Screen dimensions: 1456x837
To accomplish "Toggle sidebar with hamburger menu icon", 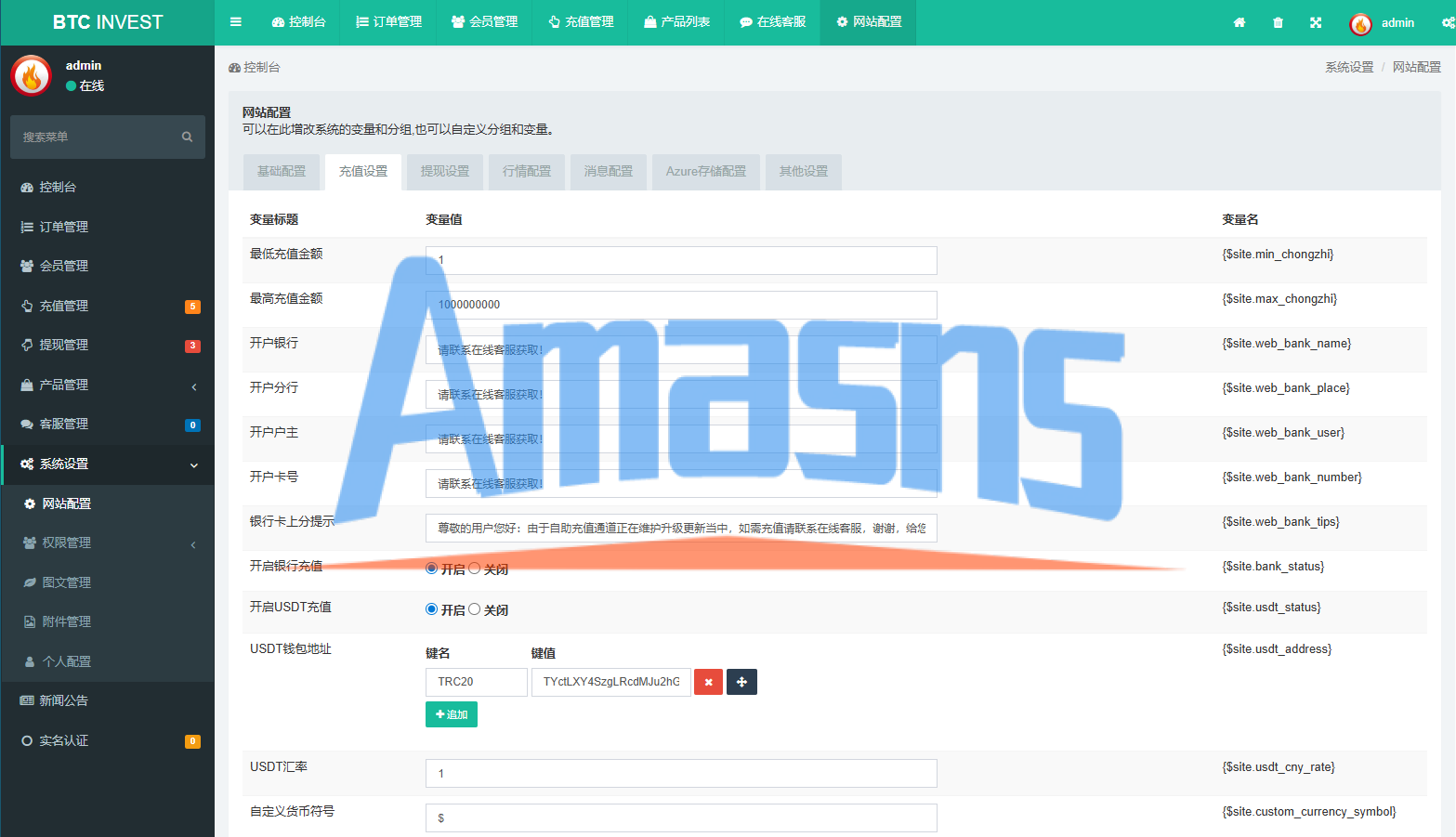I will point(236,22).
